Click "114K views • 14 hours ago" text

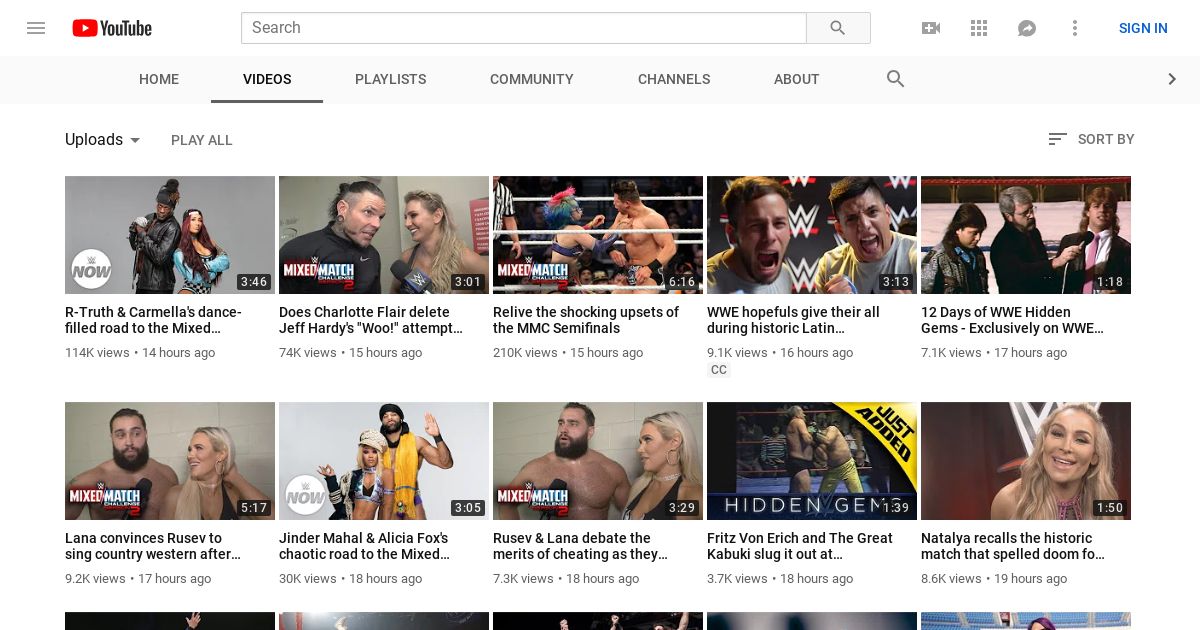(140, 353)
